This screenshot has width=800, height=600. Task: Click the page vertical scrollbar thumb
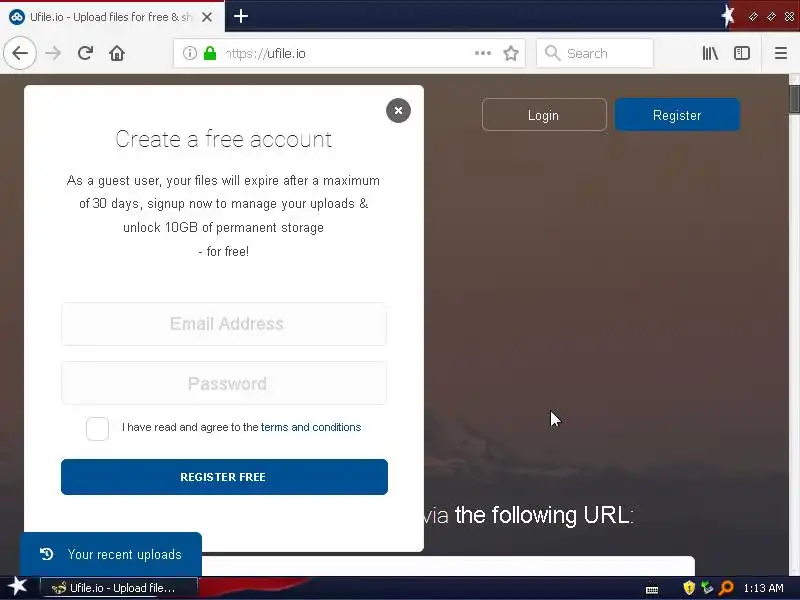(794, 99)
